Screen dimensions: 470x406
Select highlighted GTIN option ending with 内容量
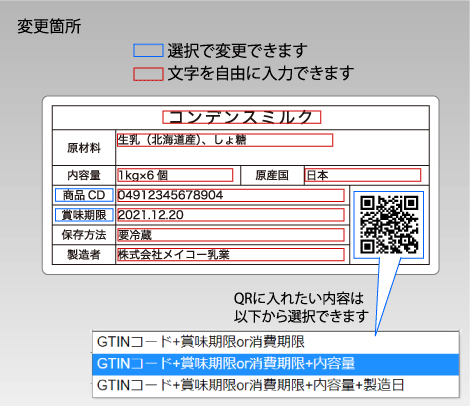pyautogui.click(x=276, y=364)
